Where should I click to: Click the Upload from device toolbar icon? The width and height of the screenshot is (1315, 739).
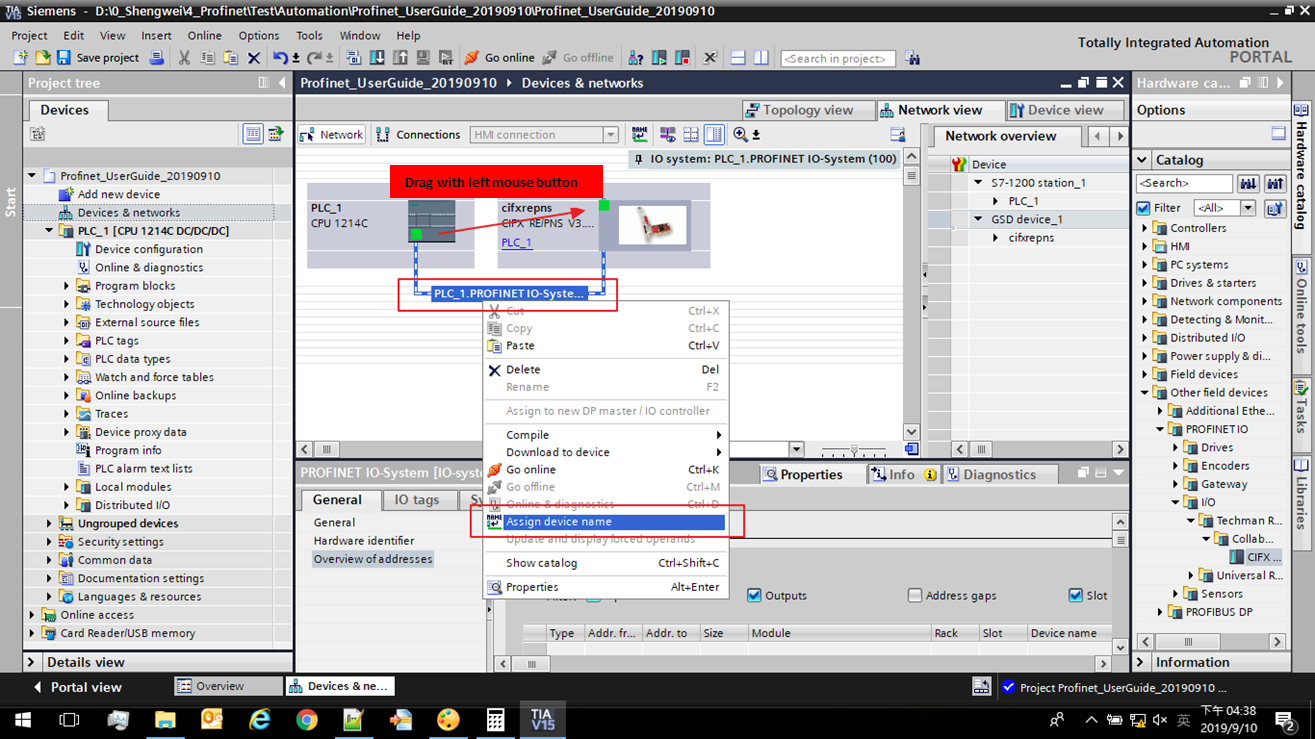pos(400,58)
